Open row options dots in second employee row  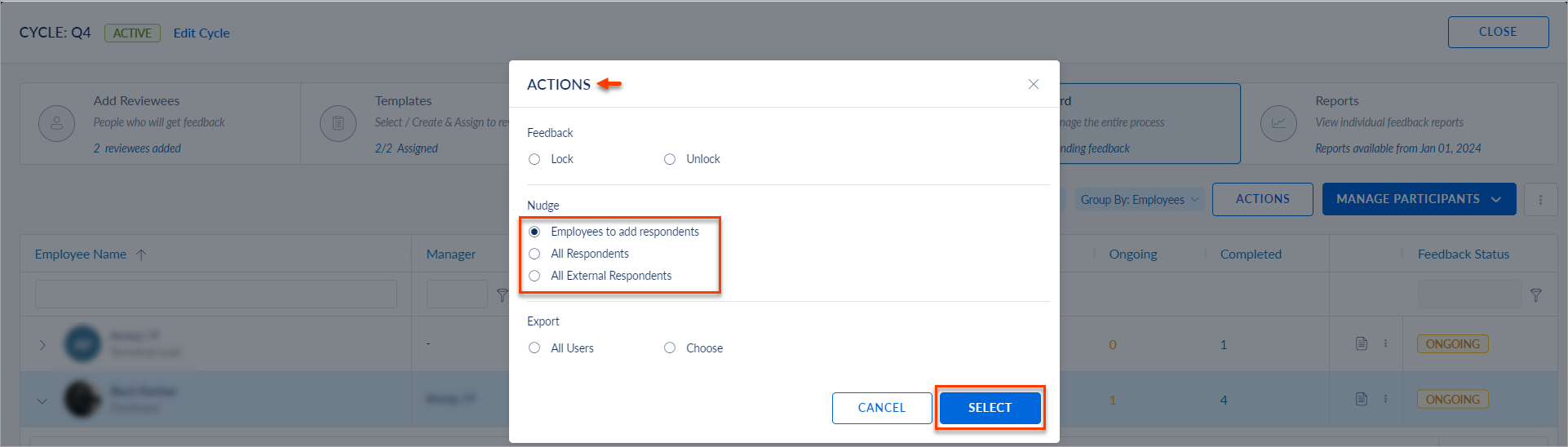coord(1385,399)
